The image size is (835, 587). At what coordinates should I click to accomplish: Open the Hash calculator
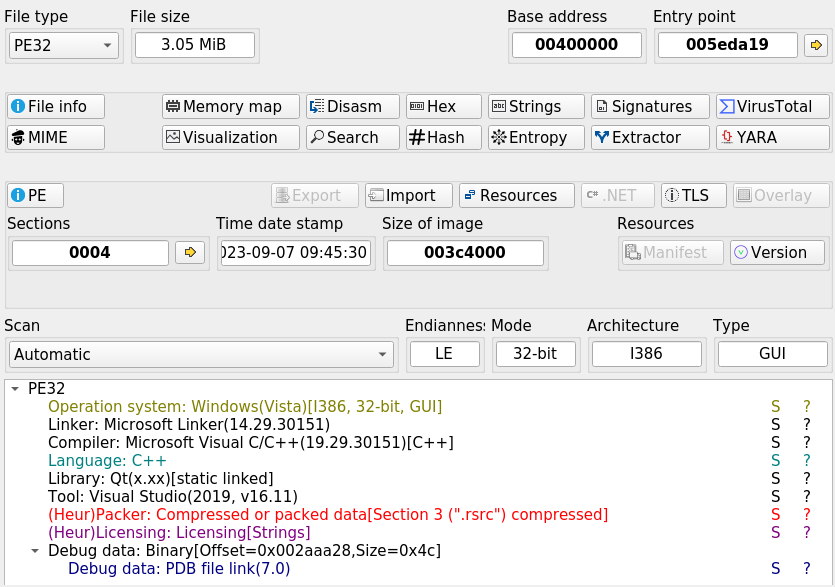pos(444,137)
